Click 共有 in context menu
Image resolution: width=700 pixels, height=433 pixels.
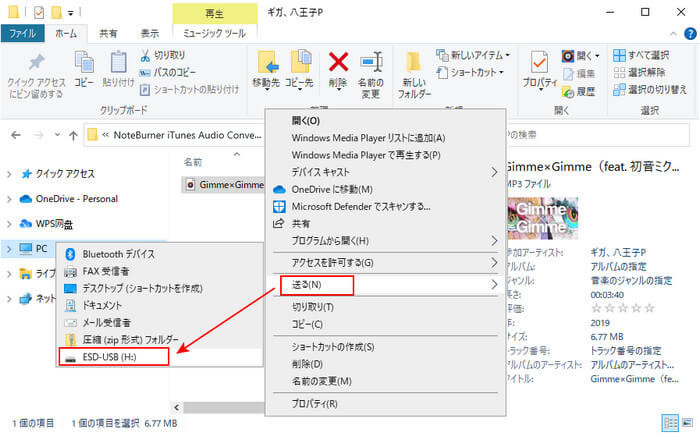(x=386, y=224)
